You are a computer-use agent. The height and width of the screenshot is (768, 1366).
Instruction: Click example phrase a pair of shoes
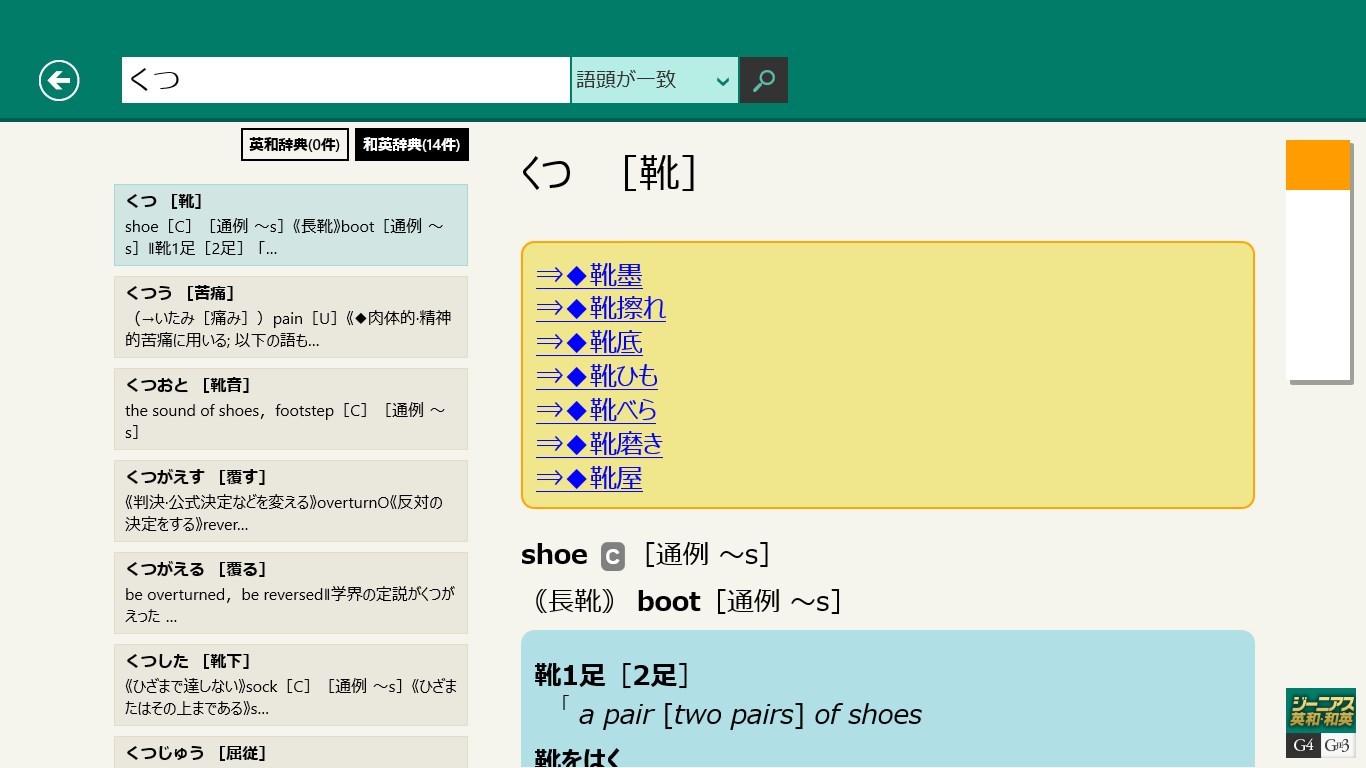pyautogui.click(x=750, y=715)
